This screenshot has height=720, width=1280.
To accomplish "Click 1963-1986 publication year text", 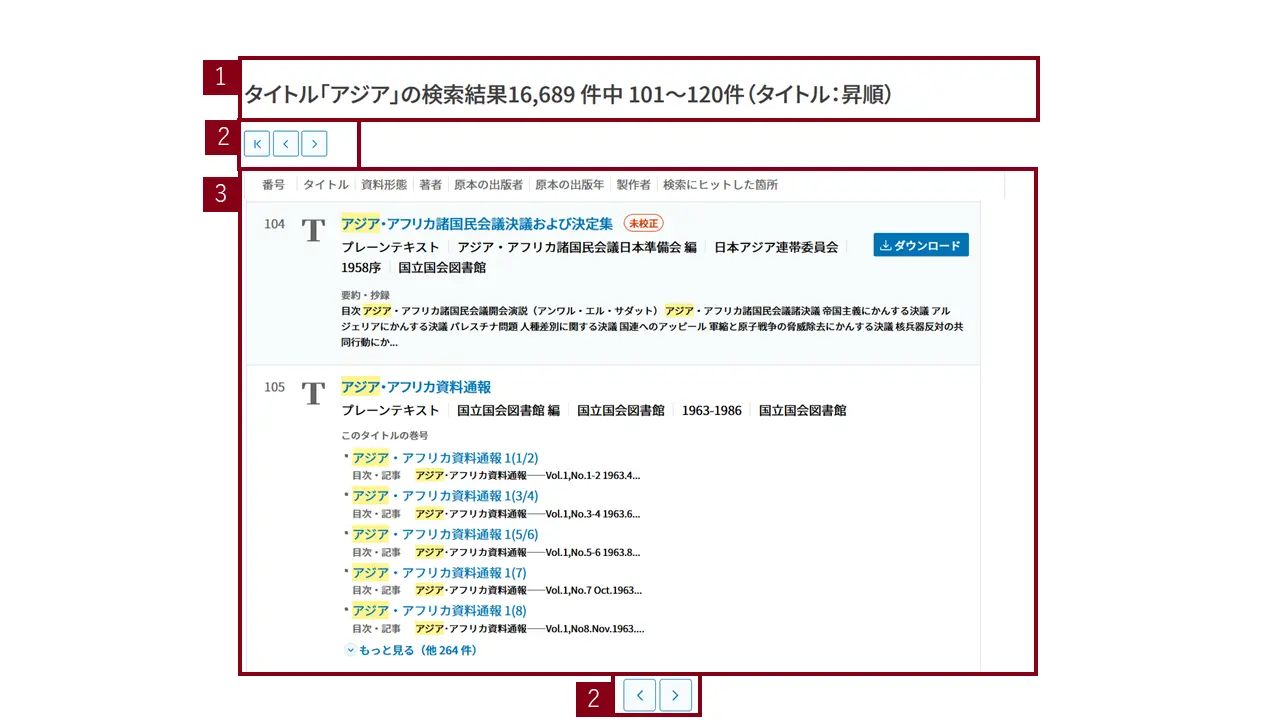I will click(x=712, y=410).
